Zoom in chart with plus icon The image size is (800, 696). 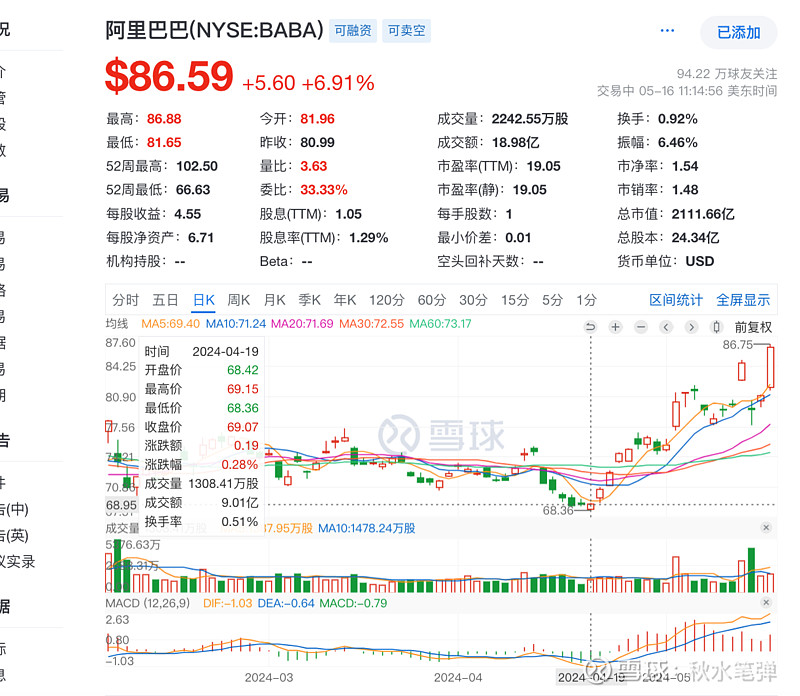tap(615, 327)
